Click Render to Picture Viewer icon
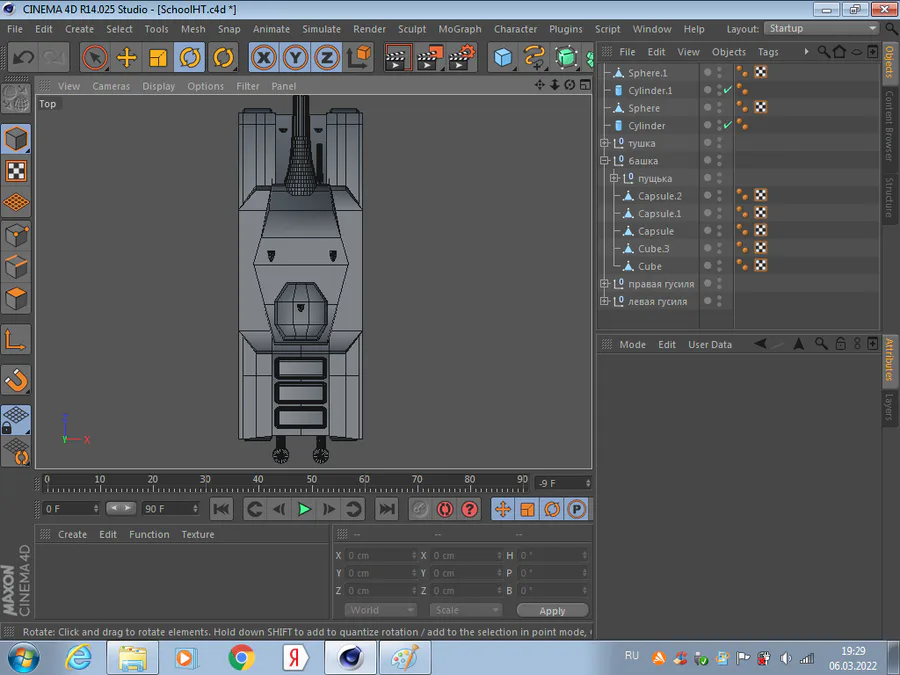This screenshot has height=675, width=900. [x=429, y=58]
